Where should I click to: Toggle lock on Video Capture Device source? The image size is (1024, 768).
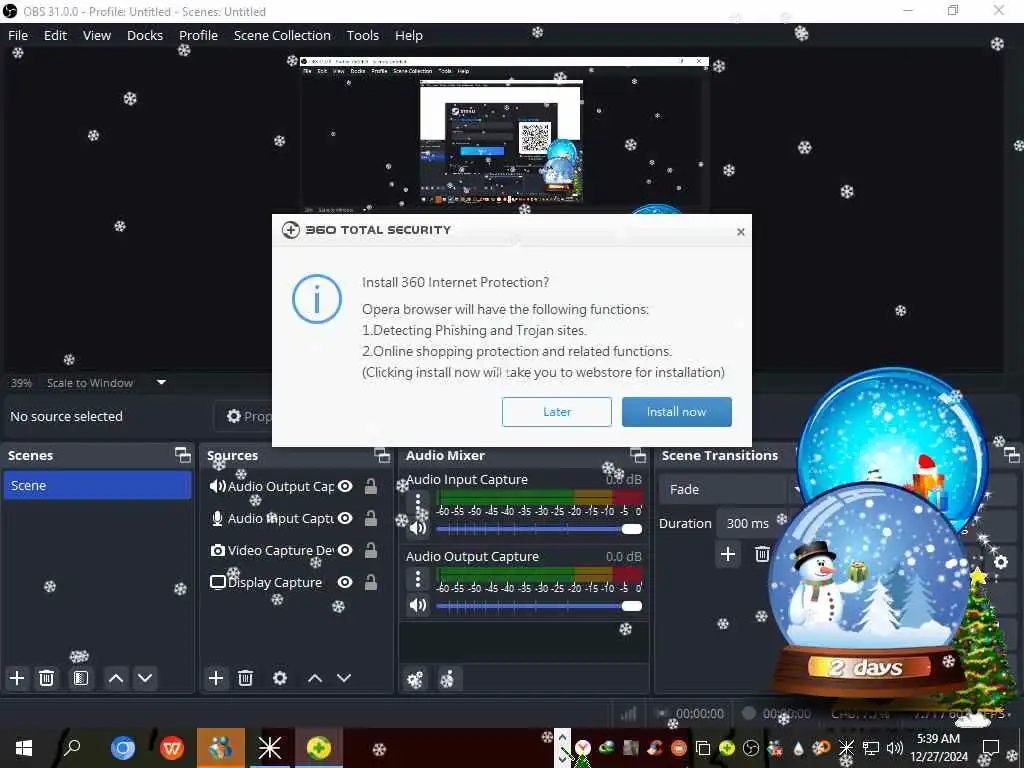point(371,550)
